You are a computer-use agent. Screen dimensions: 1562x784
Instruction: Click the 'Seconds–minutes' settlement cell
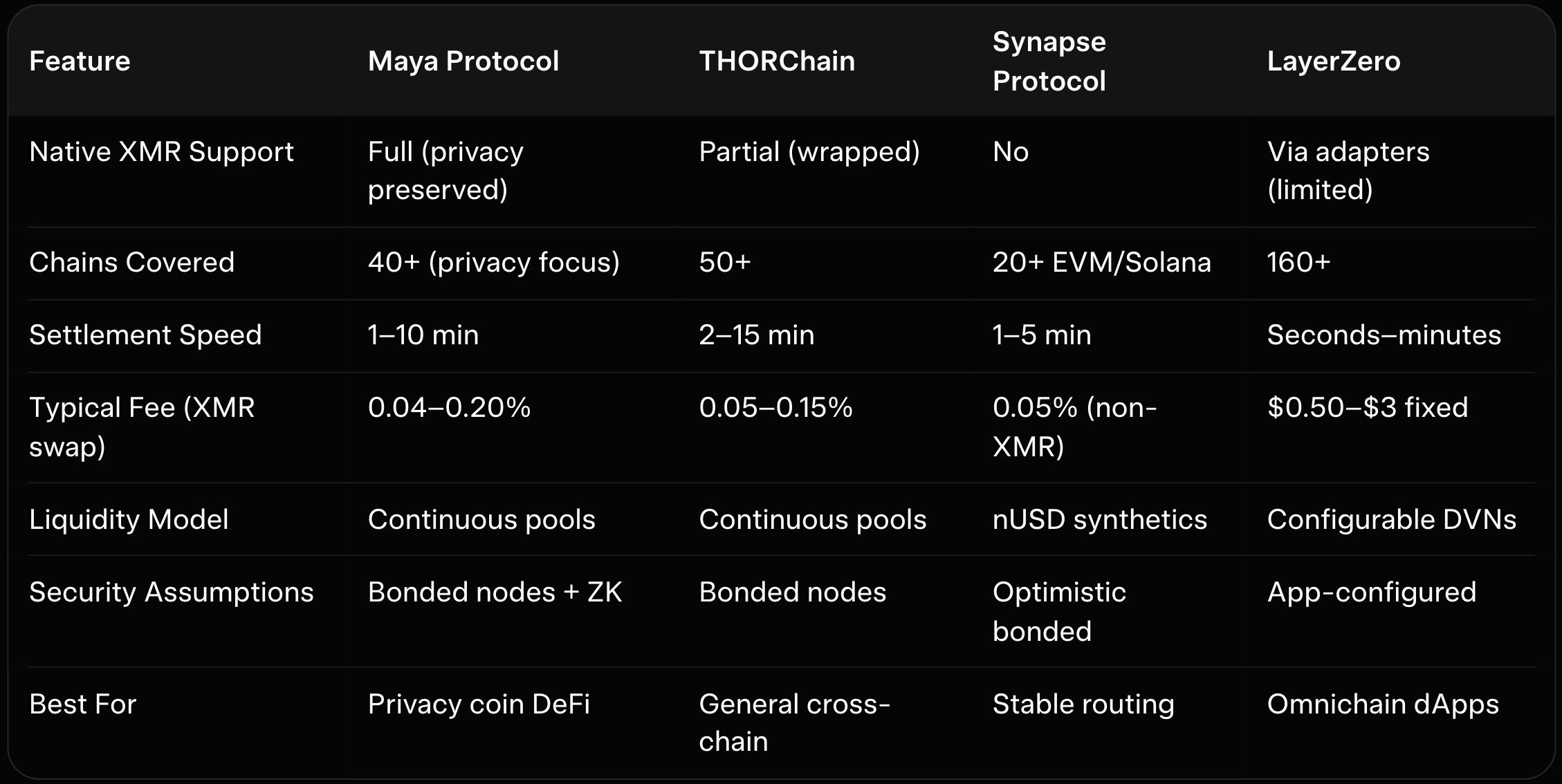(x=1384, y=335)
